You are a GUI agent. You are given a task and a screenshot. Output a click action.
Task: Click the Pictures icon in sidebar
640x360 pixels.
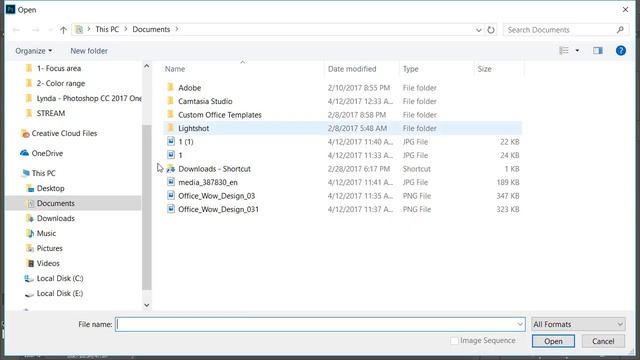coord(30,248)
